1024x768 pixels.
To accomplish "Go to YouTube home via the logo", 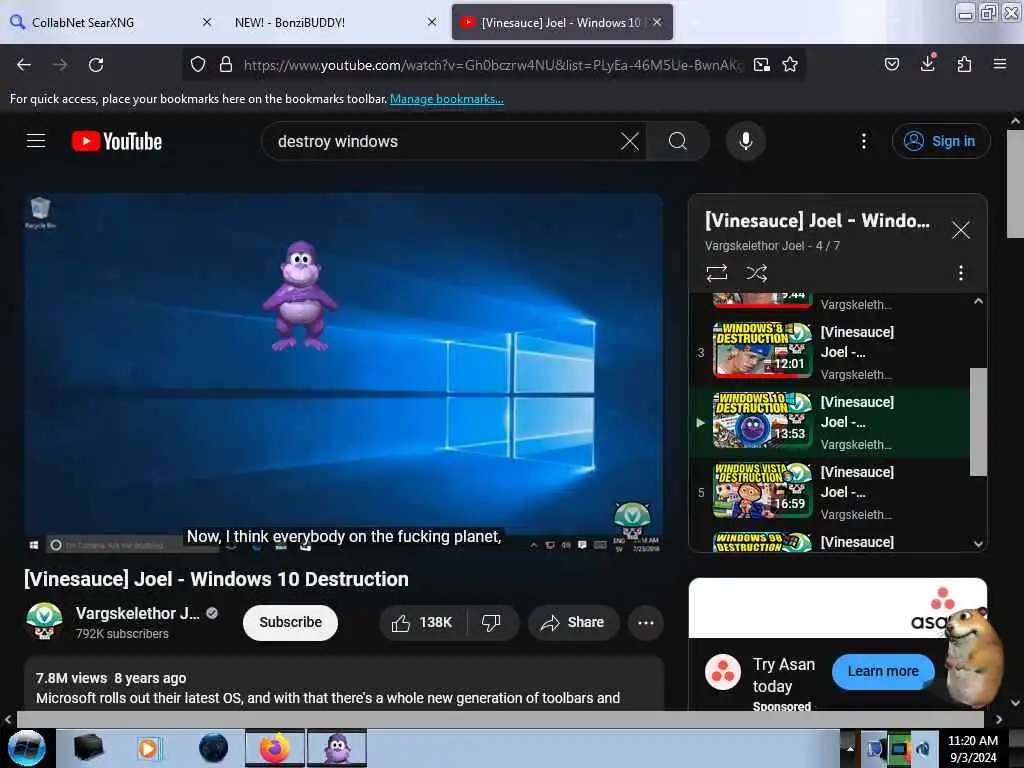I will click(117, 141).
